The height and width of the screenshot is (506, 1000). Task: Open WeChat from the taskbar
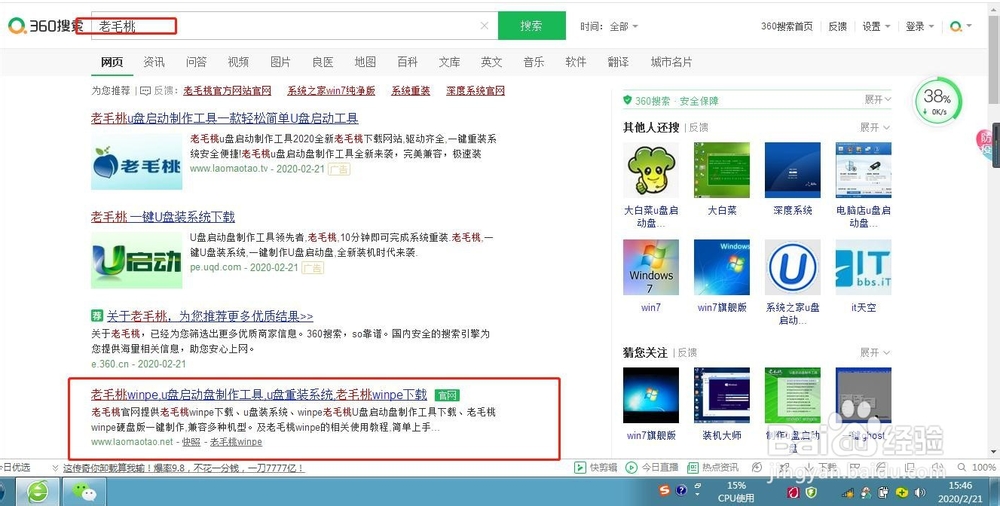click(83, 492)
